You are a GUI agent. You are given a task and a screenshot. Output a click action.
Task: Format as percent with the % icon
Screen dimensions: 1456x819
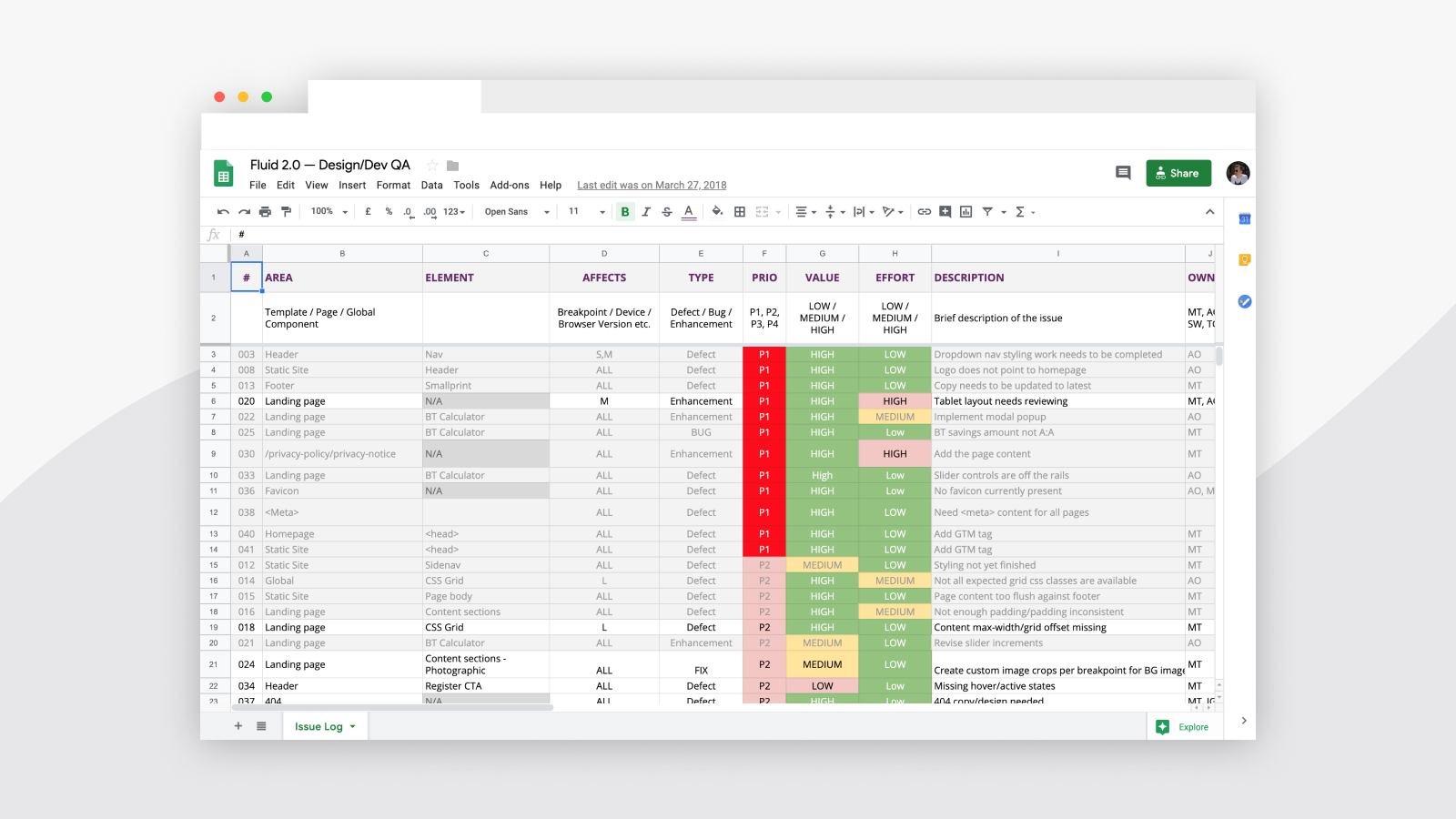coord(389,212)
